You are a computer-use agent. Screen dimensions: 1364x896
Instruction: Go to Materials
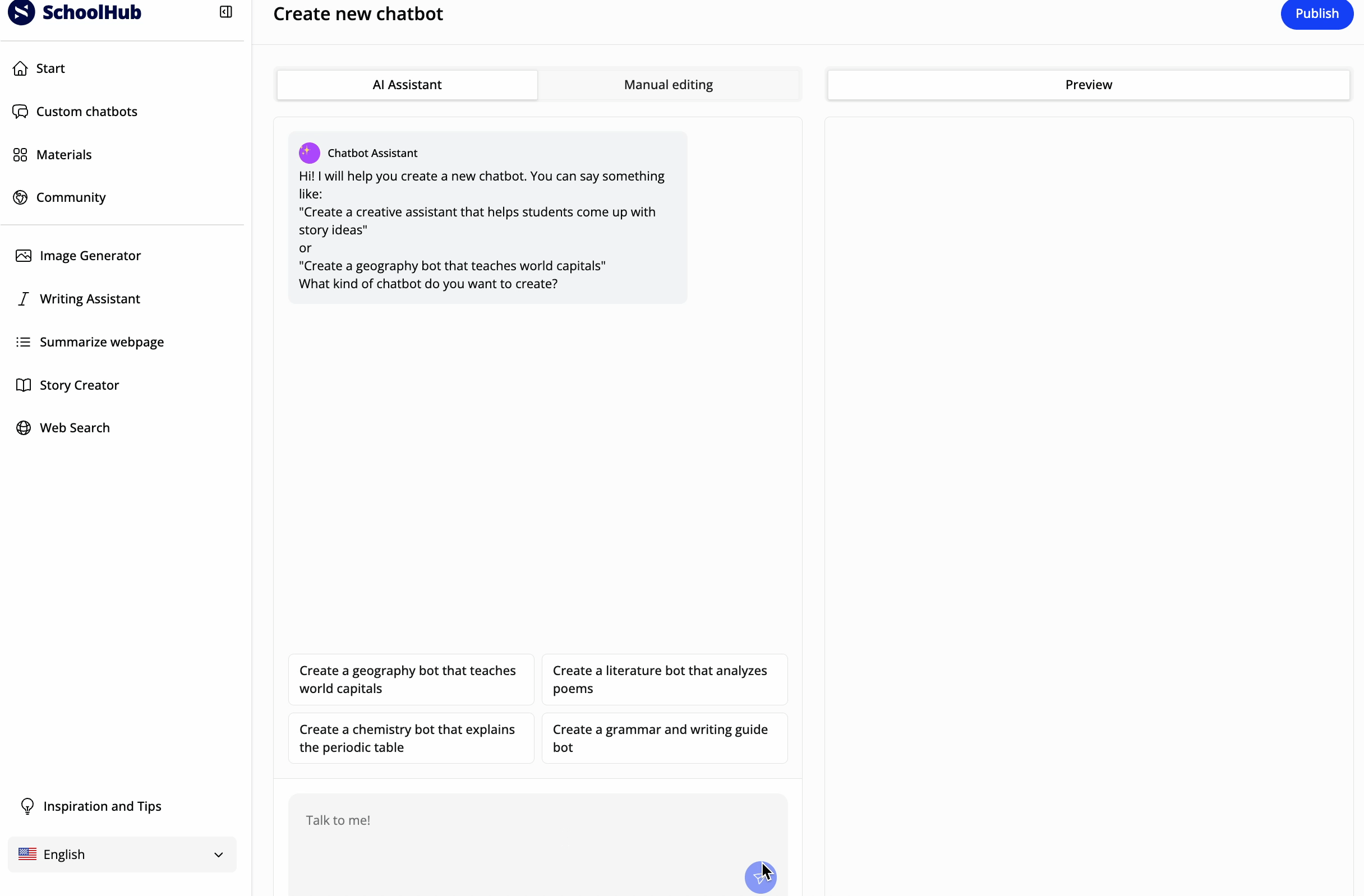point(63,155)
